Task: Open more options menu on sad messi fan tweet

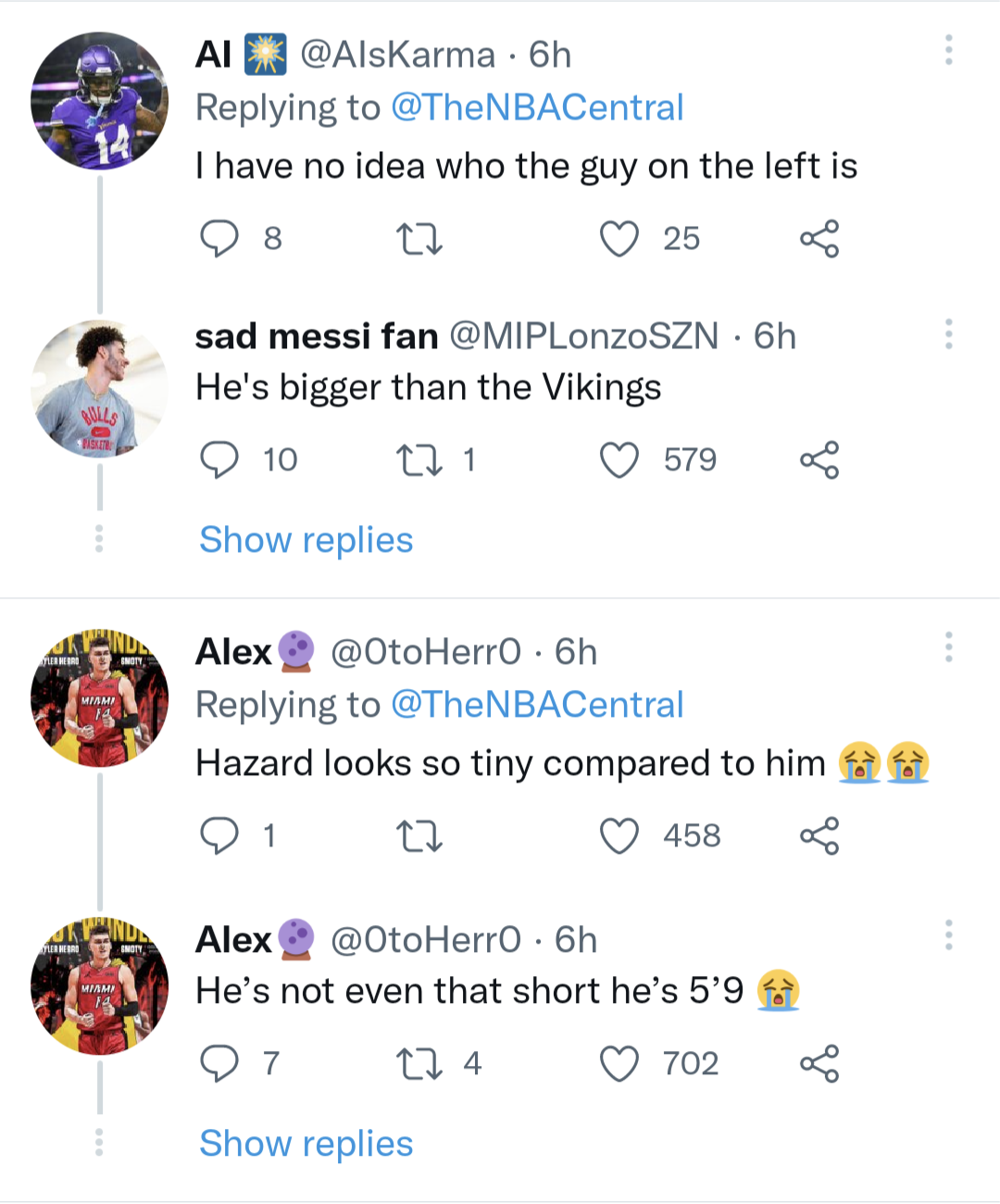Action: pos(948,334)
